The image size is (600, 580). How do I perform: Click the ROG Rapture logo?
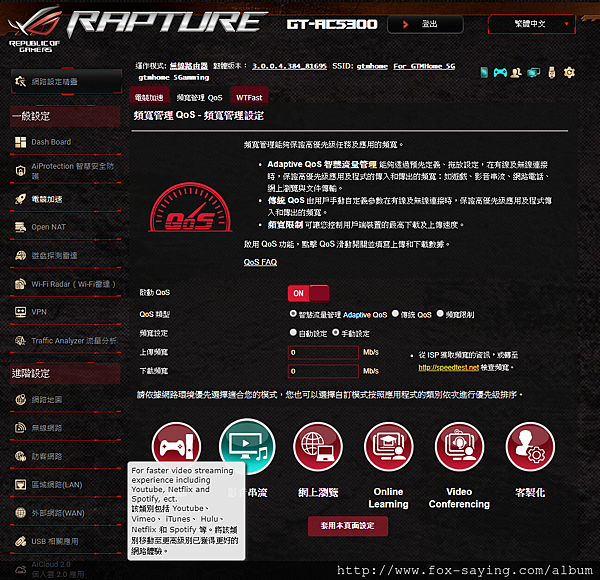point(138,27)
